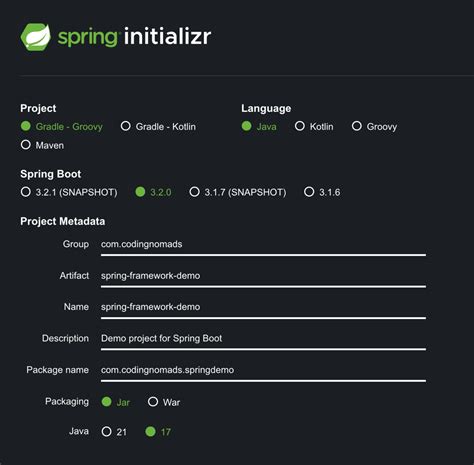The width and height of the screenshot is (474, 465).
Task: Choose Gradle - Kotlin project type
Action: 158,127
